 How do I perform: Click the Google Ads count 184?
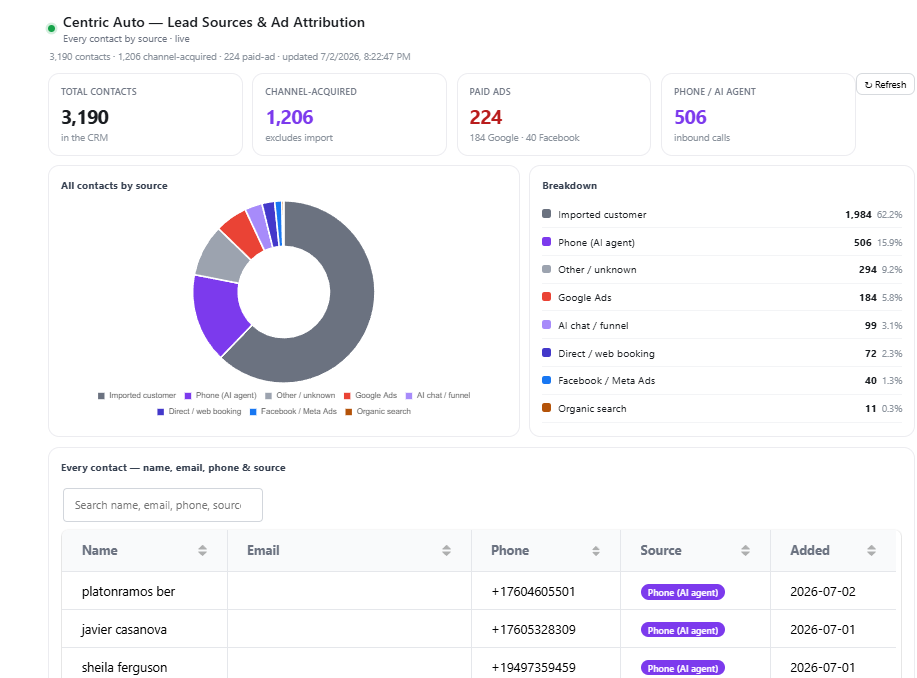click(x=867, y=298)
